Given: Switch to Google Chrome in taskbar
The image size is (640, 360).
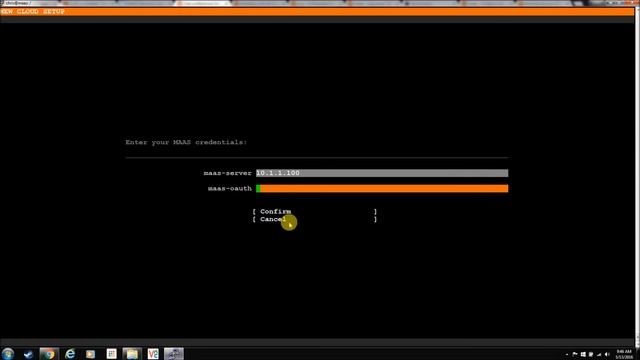Looking at the screenshot, I should coord(49,354).
